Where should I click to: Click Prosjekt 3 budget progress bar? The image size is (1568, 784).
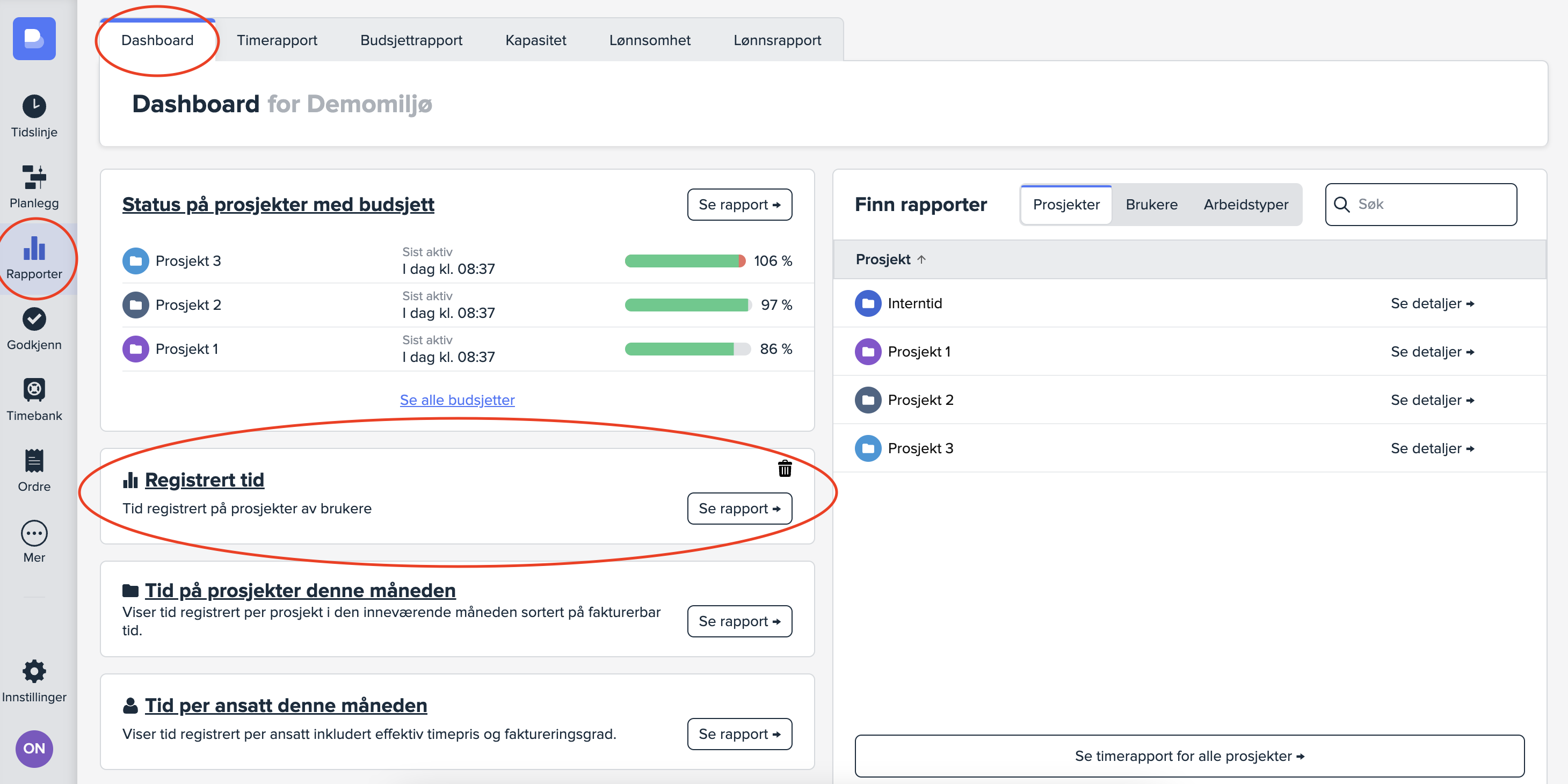point(685,261)
